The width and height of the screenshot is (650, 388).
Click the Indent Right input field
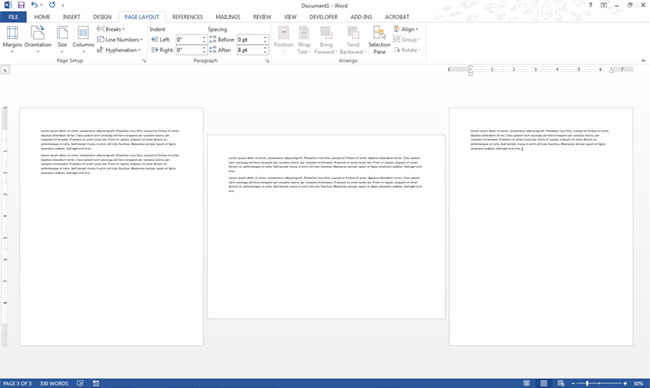tap(189, 50)
